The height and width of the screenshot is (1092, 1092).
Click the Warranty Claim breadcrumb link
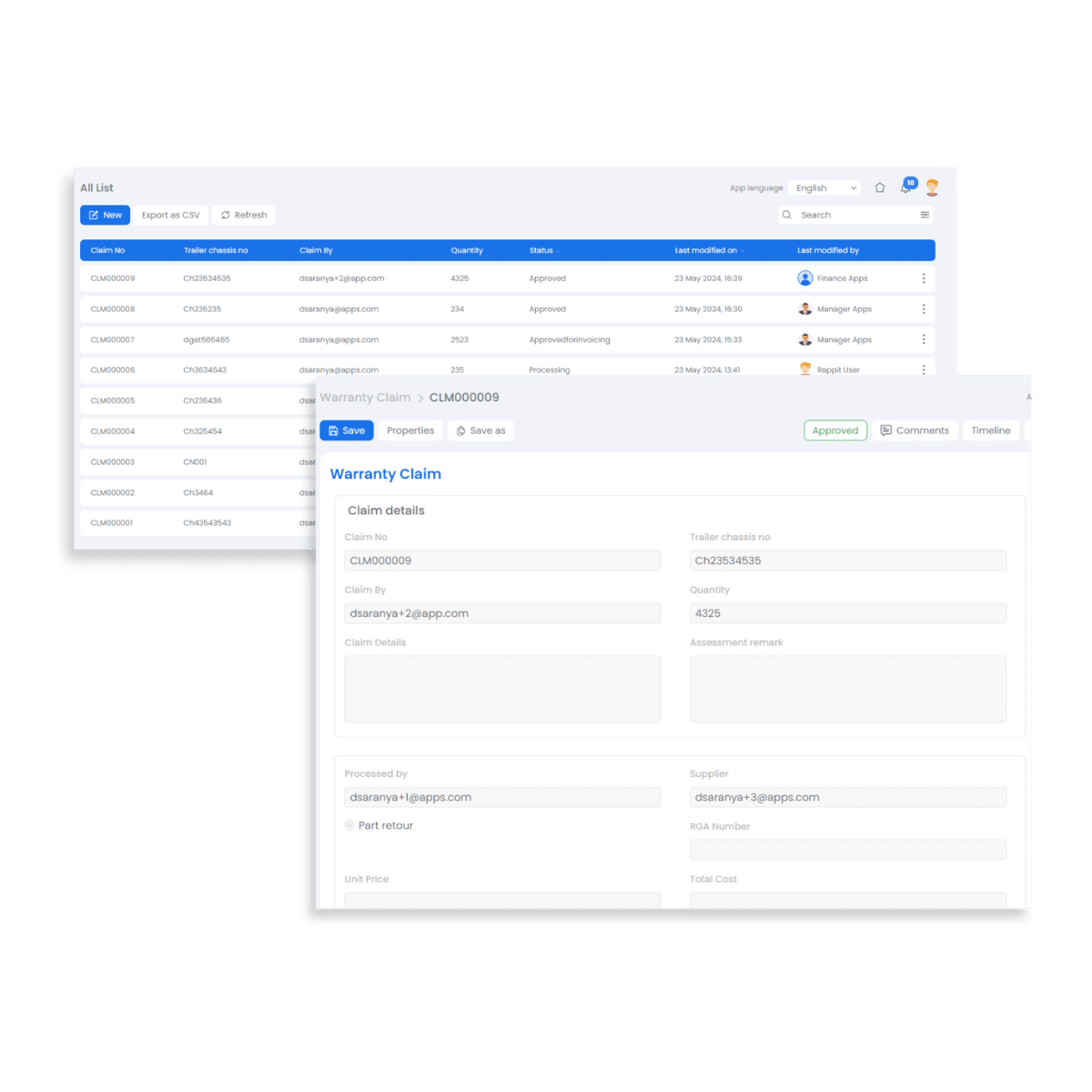point(365,397)
